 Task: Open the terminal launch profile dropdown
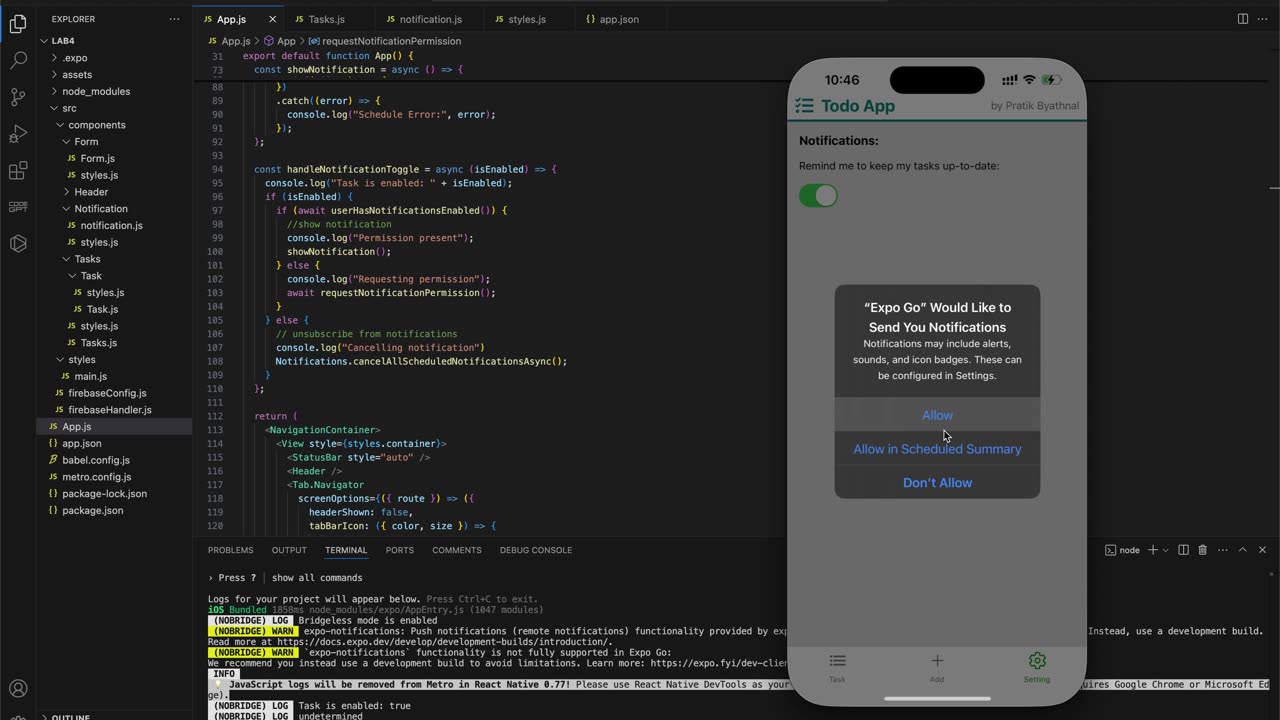[1165, 550]
